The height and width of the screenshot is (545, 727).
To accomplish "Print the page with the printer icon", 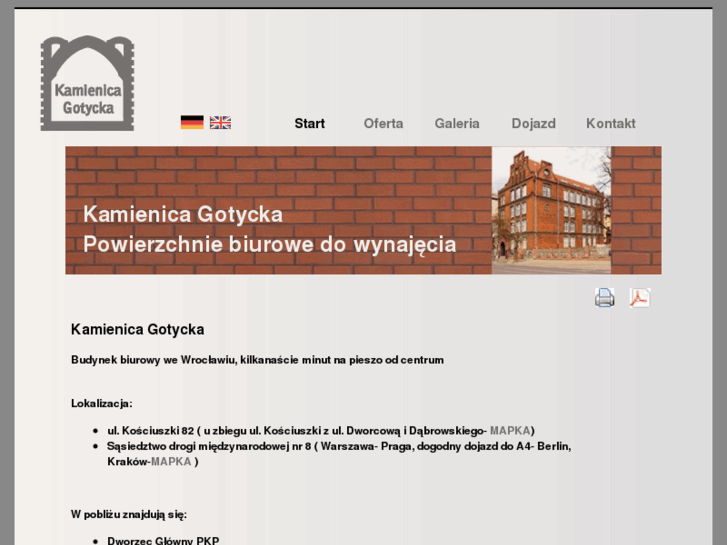I will pos(605,297).
